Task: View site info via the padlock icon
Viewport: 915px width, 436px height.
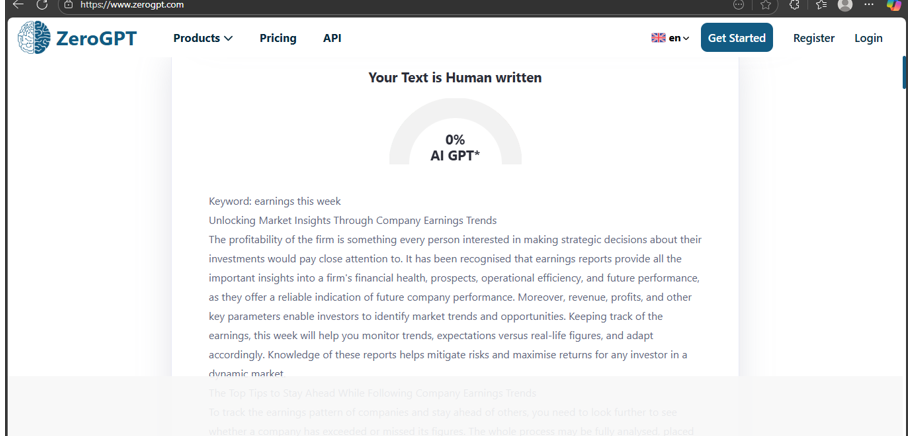Action: coord(69,5)
